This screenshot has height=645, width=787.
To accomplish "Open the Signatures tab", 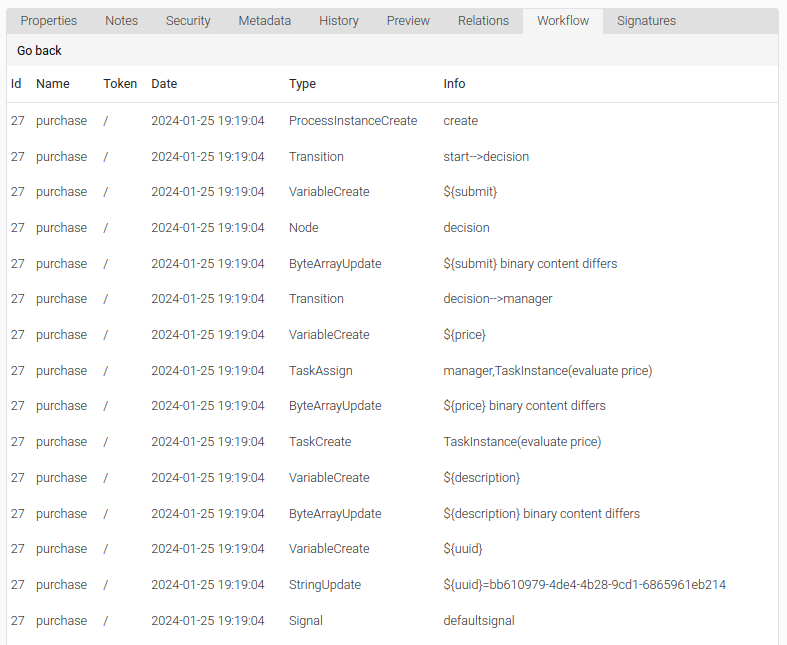I will point(646,21).
